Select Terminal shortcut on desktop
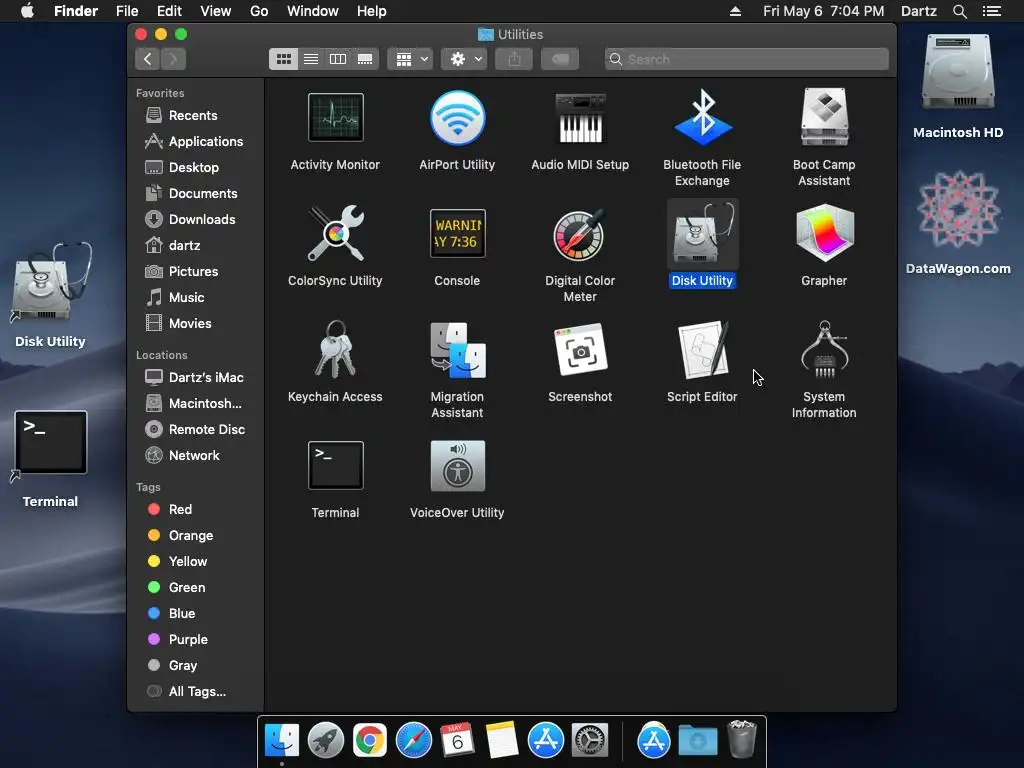Viewport: 1024px width, 768px height. point(50,443)
